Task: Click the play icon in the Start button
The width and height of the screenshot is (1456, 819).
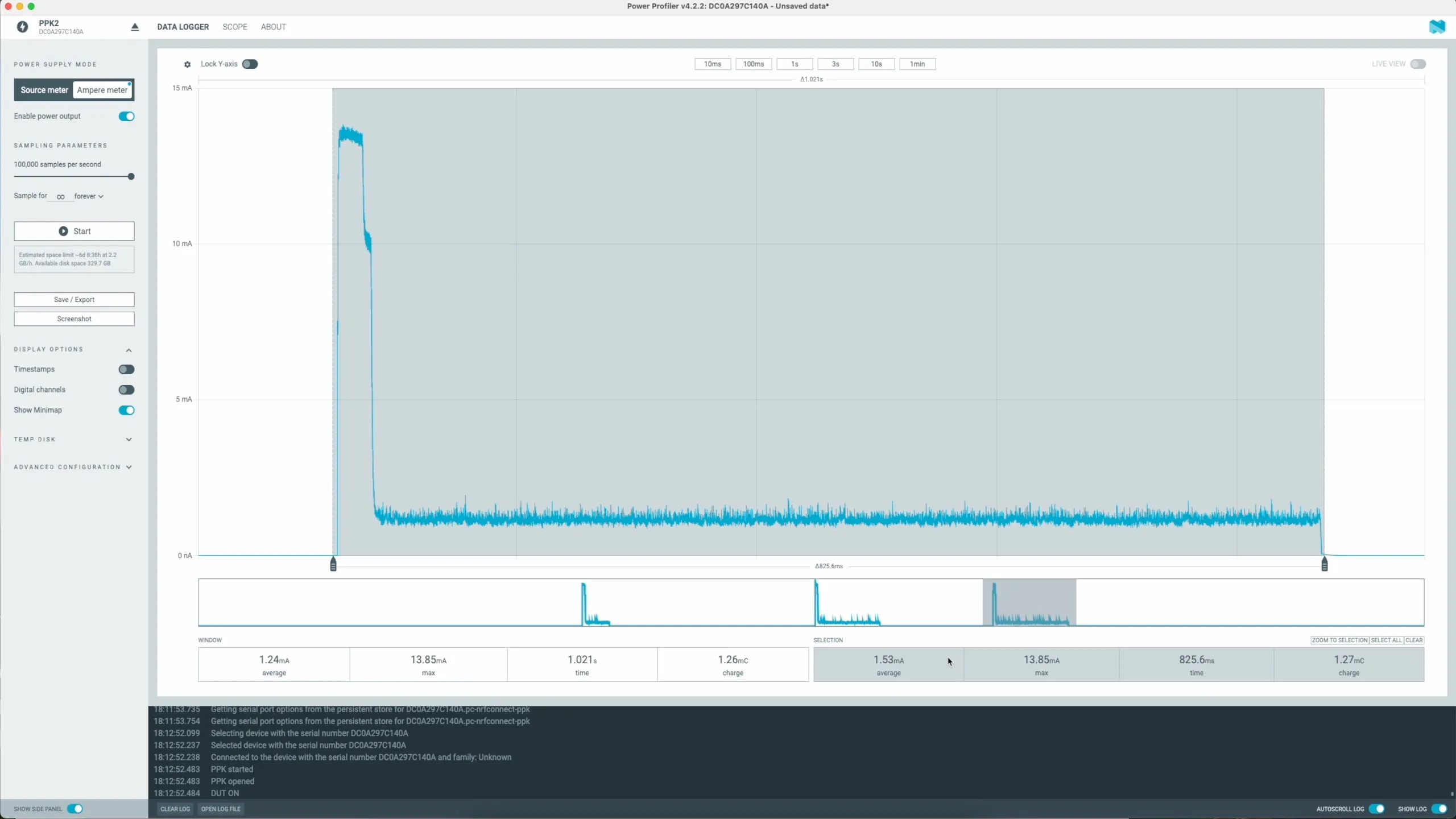Action: tap(63, 231)
